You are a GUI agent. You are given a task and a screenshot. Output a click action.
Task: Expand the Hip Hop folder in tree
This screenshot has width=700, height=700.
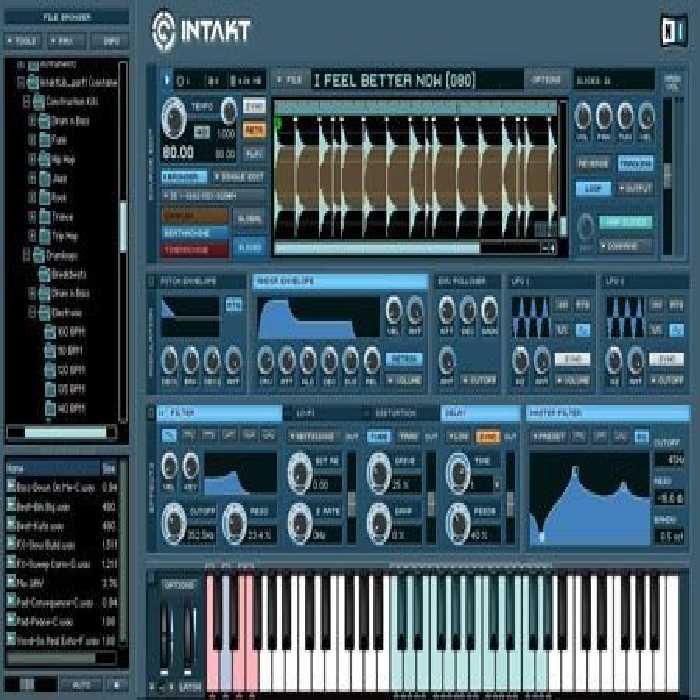[32, 159]
